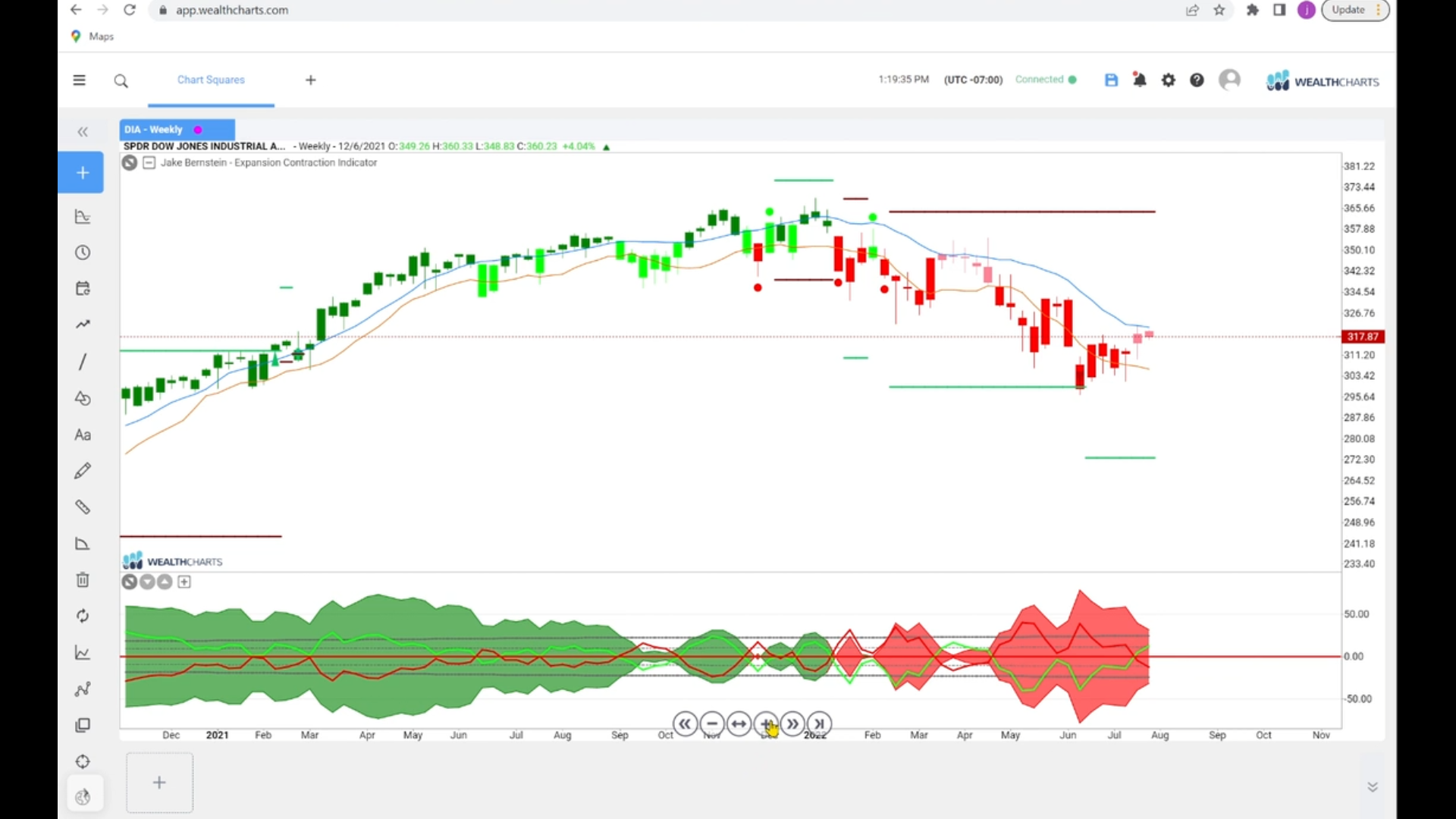The width and height of the screenshot is (1456, 819).
Task: Collapse the left sidebar with double chevron
Action: [x=83, y=132]
